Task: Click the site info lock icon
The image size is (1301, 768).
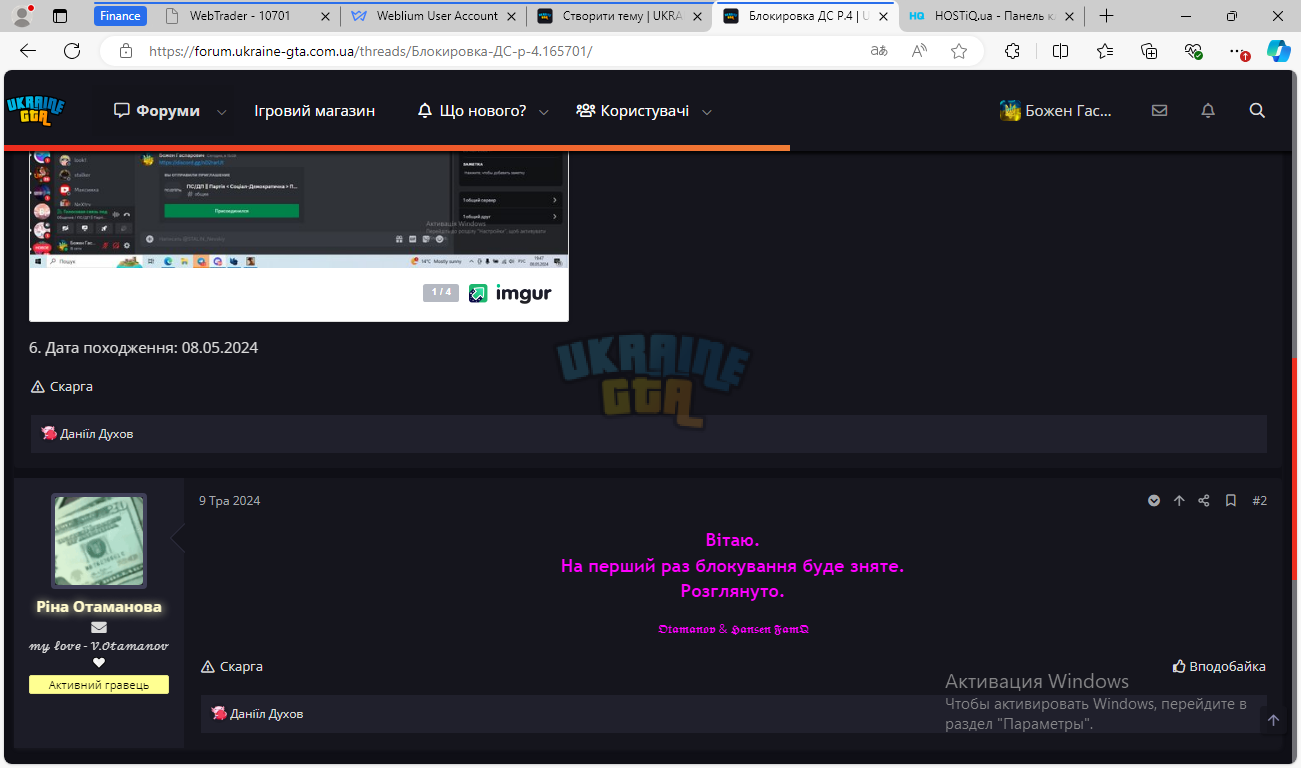Action: tap(125, 51)
